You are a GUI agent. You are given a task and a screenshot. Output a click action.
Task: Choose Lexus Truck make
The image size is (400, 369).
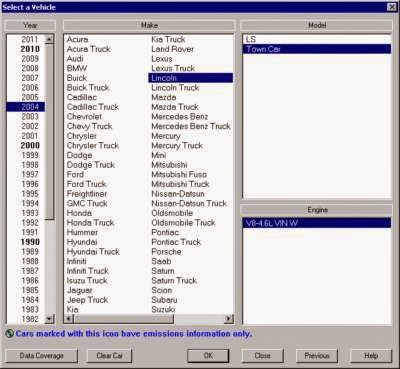(x=173, y=68)
